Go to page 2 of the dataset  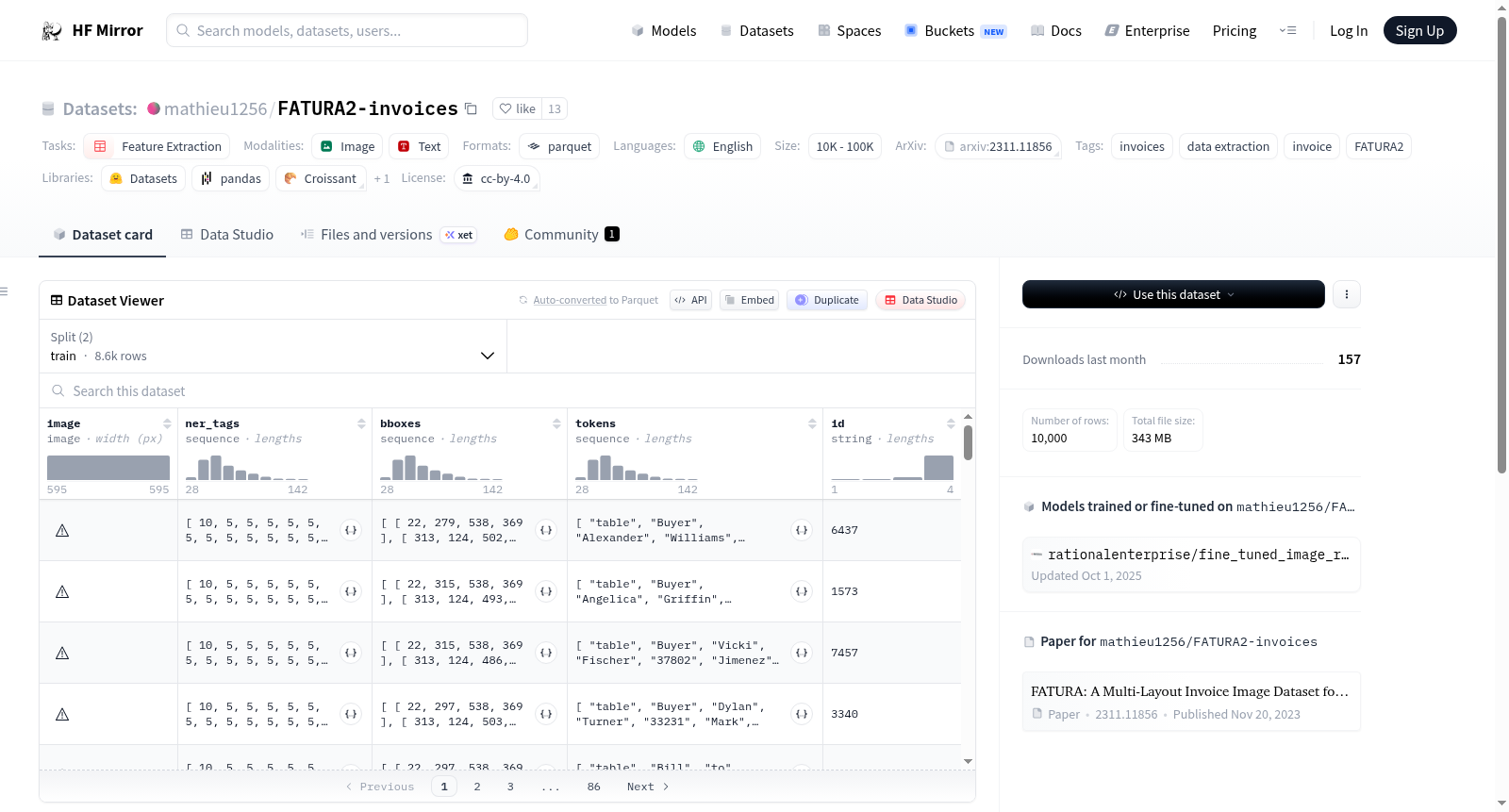(x=477, y=787)
